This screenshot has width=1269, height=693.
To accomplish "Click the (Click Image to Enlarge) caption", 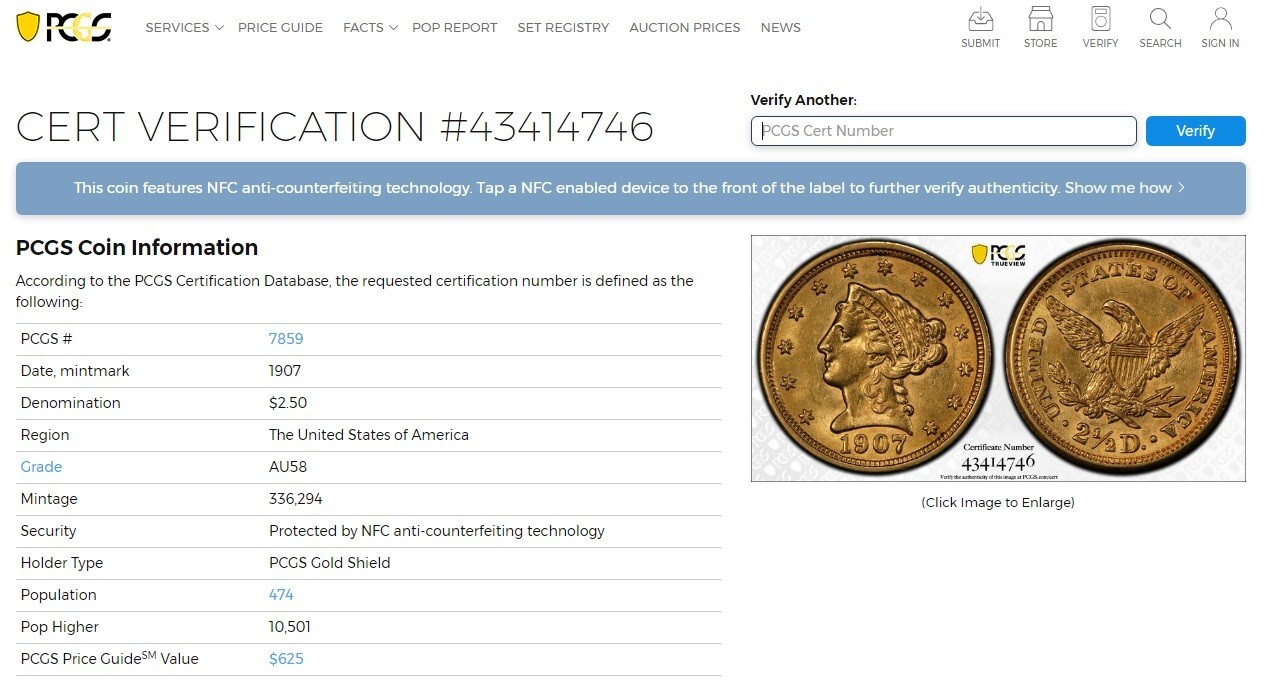I will click(x=998, y=503).
